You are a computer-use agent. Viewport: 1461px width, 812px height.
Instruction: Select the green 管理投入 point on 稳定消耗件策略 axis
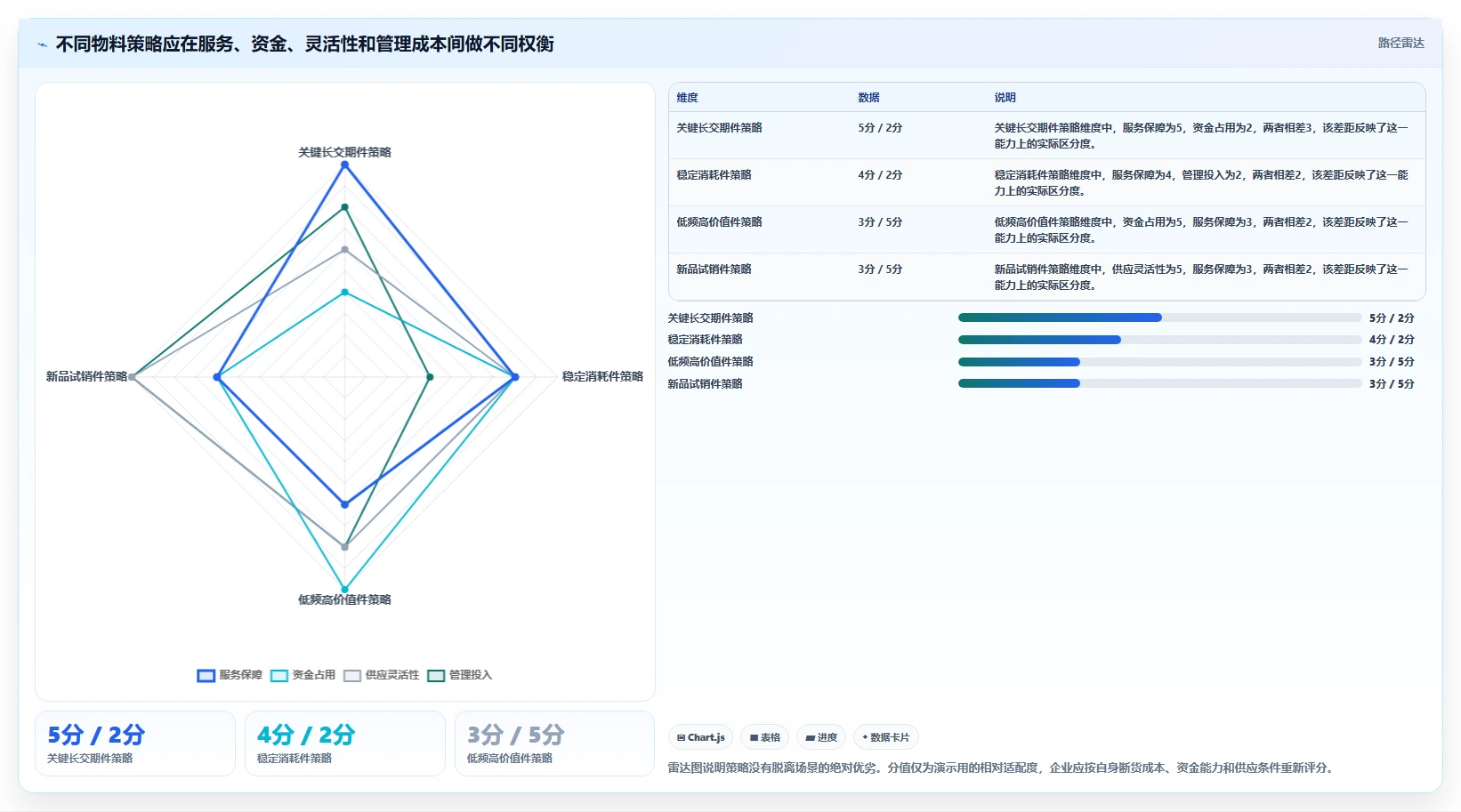click(430, 377)
